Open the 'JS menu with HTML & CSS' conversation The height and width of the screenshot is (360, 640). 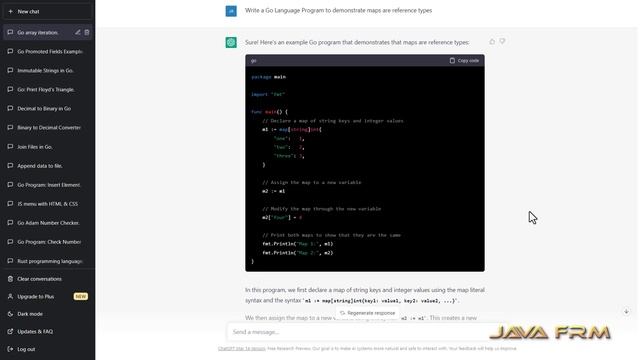click(x=47, y=204)
